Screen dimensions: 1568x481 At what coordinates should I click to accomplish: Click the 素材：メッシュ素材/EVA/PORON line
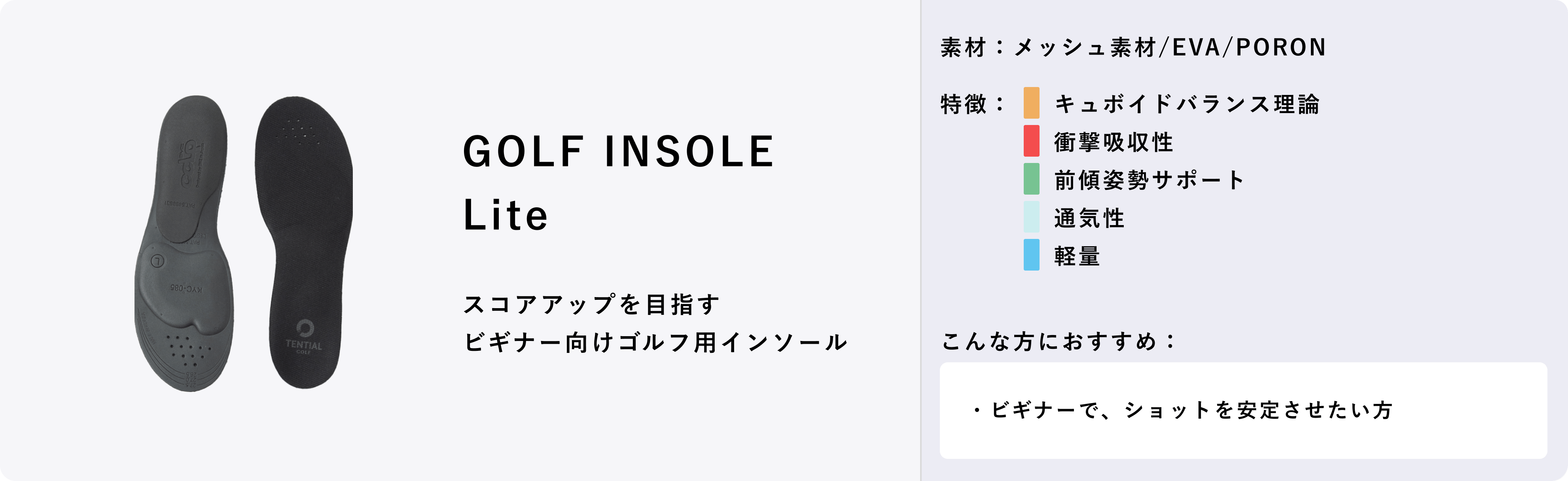[1133, 47]
